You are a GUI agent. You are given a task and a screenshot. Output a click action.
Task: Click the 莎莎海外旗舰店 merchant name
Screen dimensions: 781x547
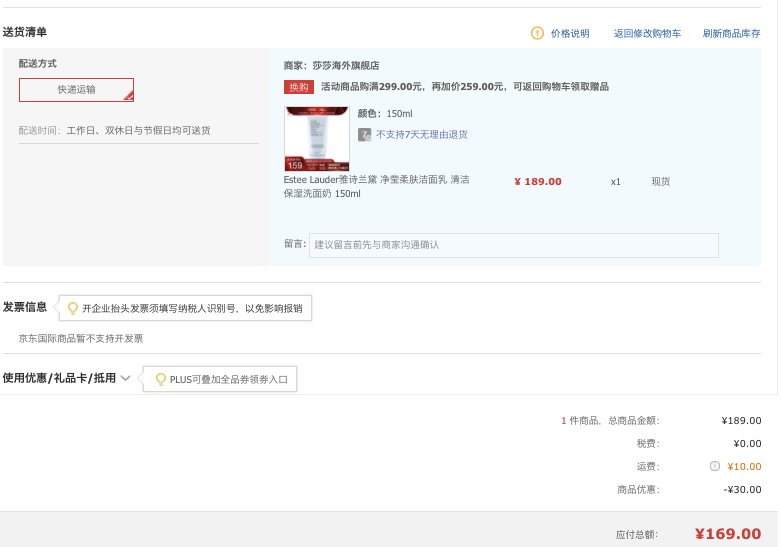tap(346, 65)
